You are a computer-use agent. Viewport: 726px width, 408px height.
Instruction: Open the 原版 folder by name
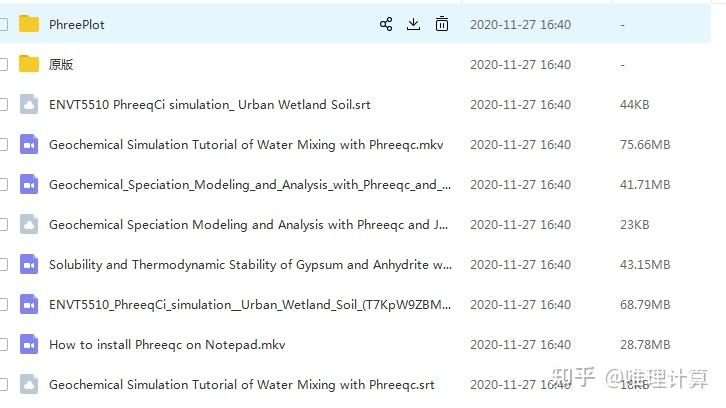click(x=61, y=64)
